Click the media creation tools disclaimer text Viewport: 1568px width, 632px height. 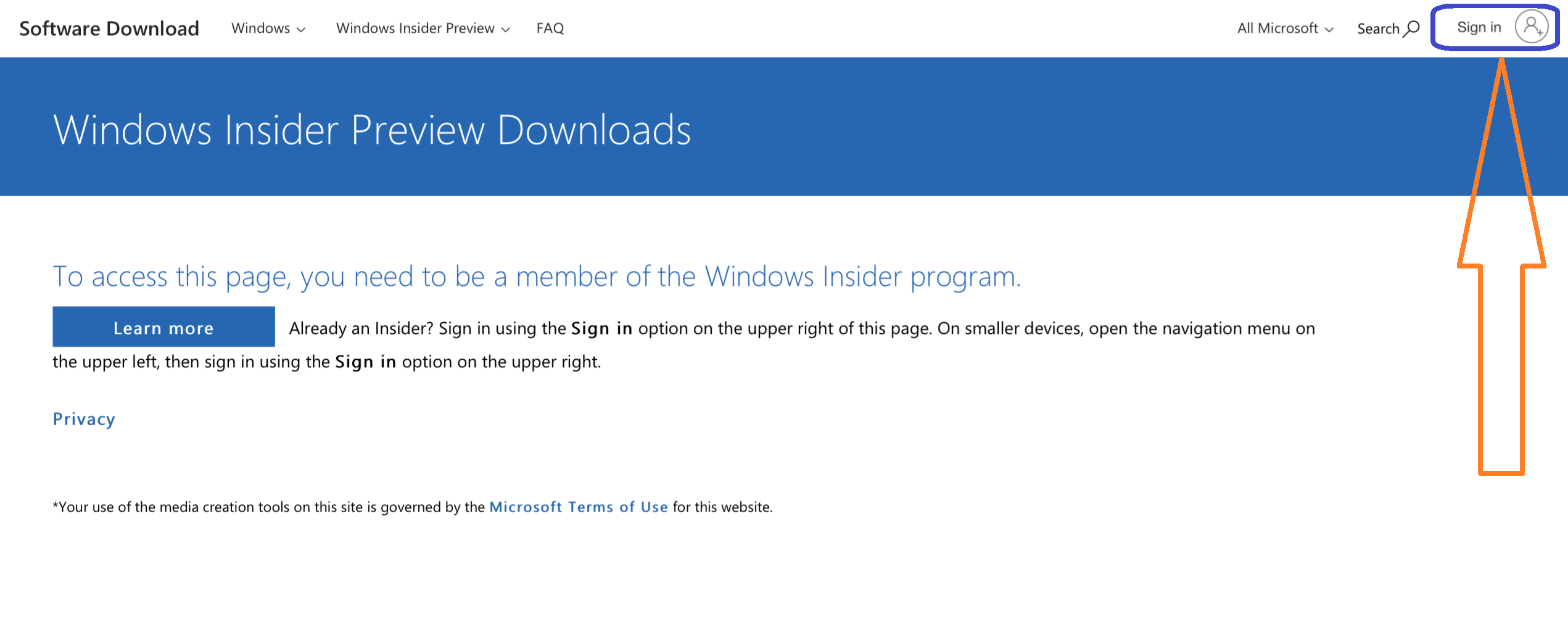point(413,507)
